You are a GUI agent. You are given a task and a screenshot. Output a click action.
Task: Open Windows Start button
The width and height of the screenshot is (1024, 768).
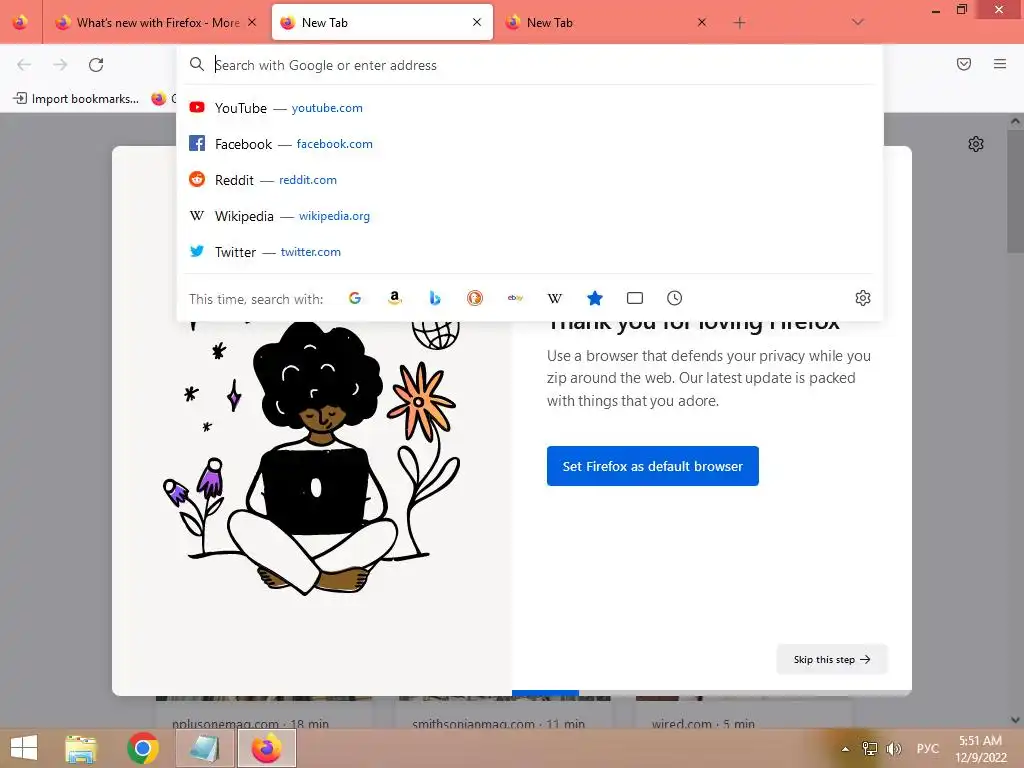pyautogui.click(x=24, y=748)
